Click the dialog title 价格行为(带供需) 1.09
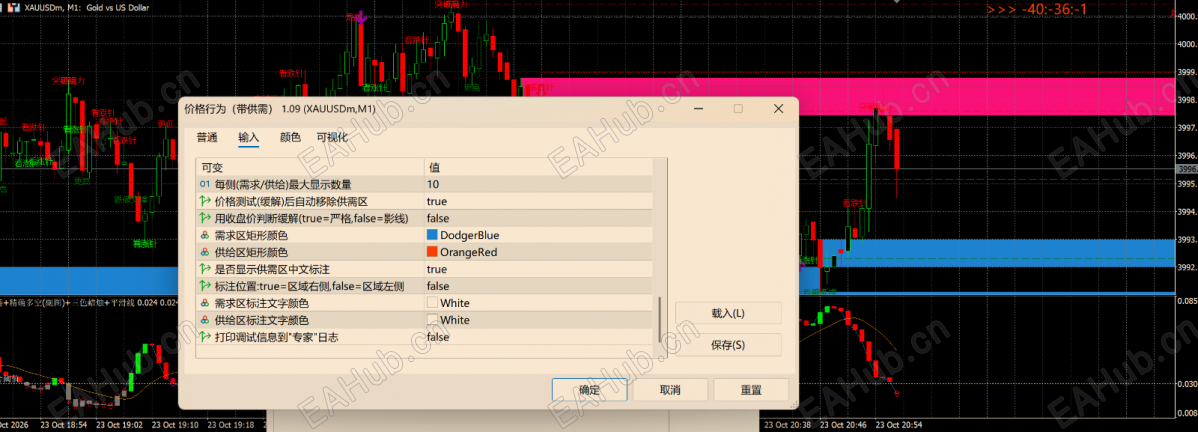This screenshot has width=1198, height=432. tap(280, 109)
